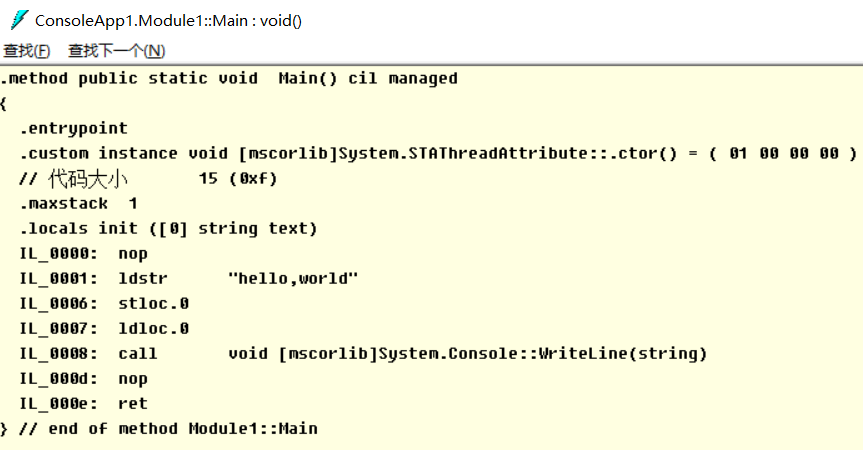Click the 代码大小 comment line
Image resolution: width=863 pixels, height=450 pixels.
(x=148, y=179)
